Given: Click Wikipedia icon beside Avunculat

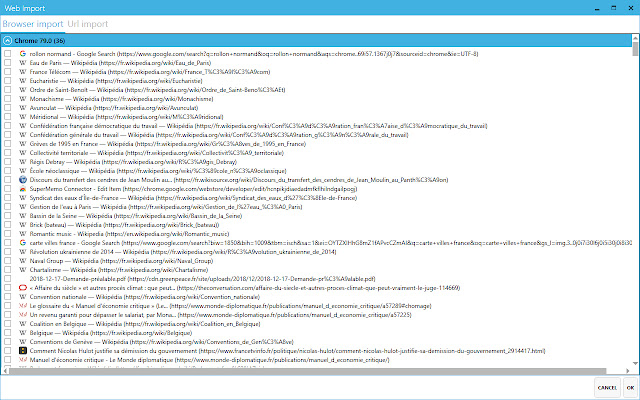Looking at the screenshot, I should [23, 108].
